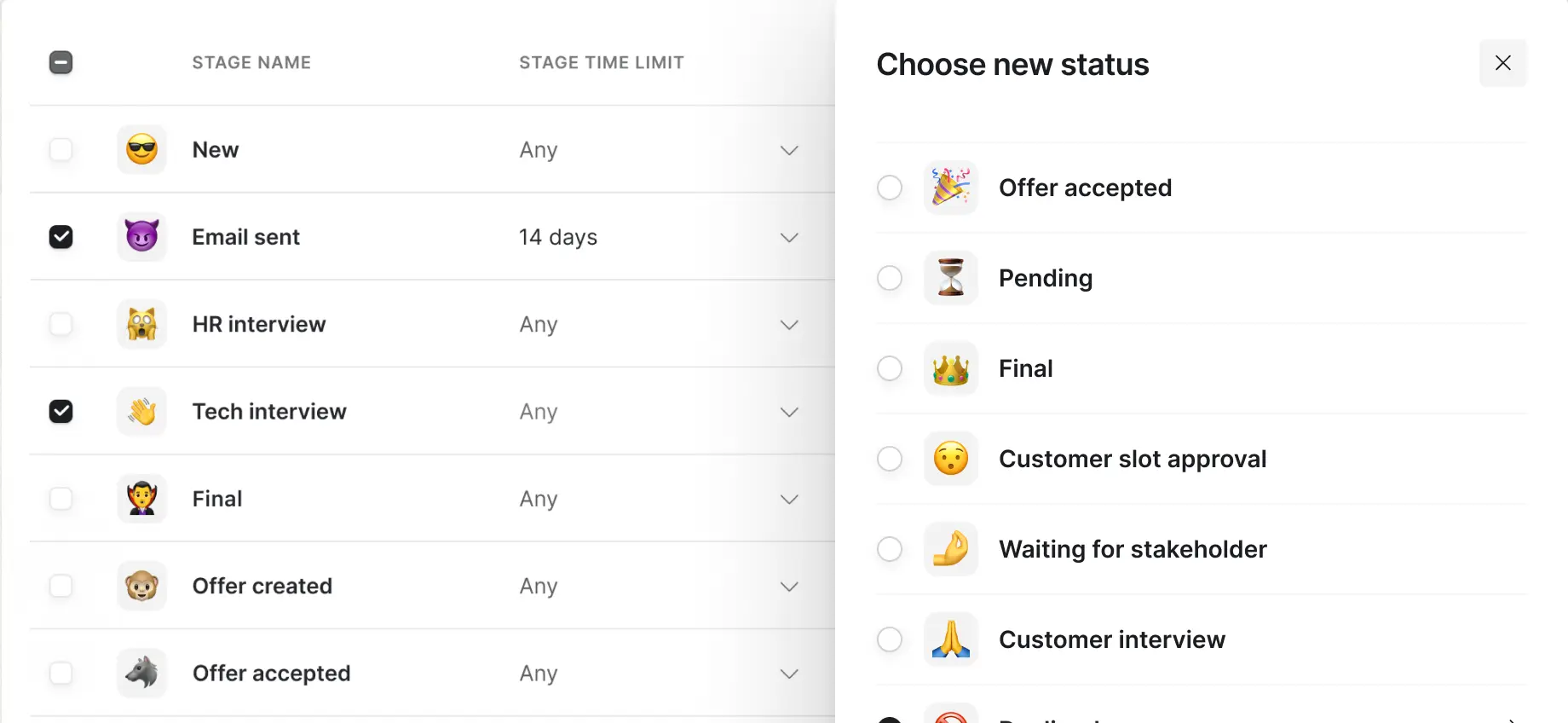Image resolution: width=1568 pixels, height=723 pixels.
Task: Uncheck the Email sent stage checkbox
Action: [61, 237]
